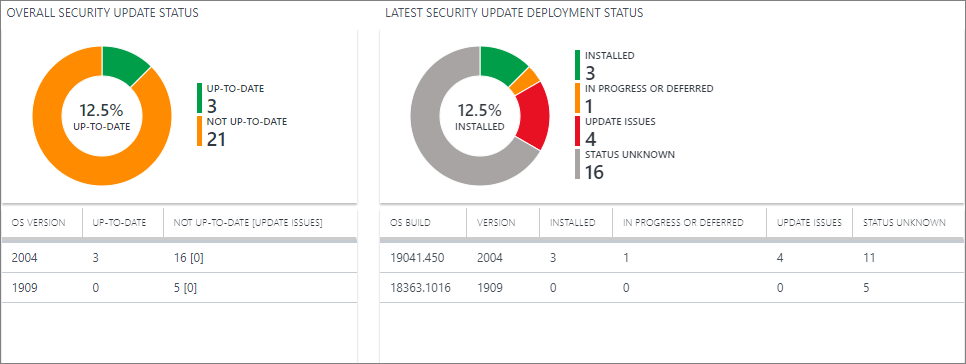
Task: Click the STATUS UNKNOWN column header
Action: pos(905,223)
